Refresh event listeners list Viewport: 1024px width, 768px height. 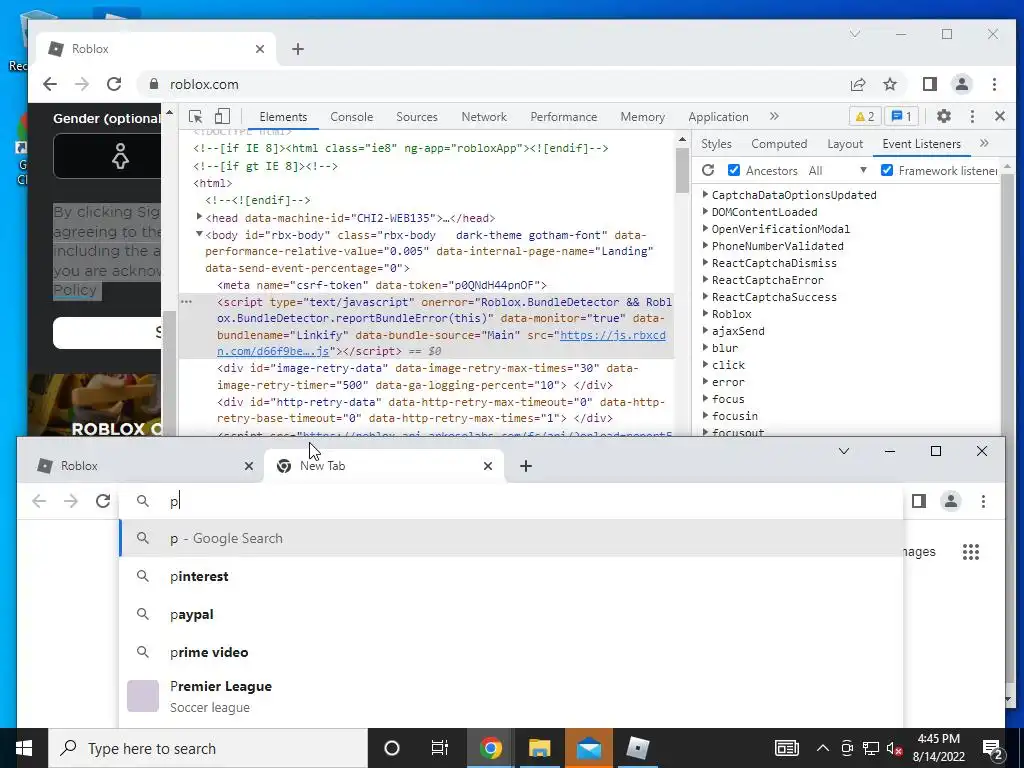[708, 170]
